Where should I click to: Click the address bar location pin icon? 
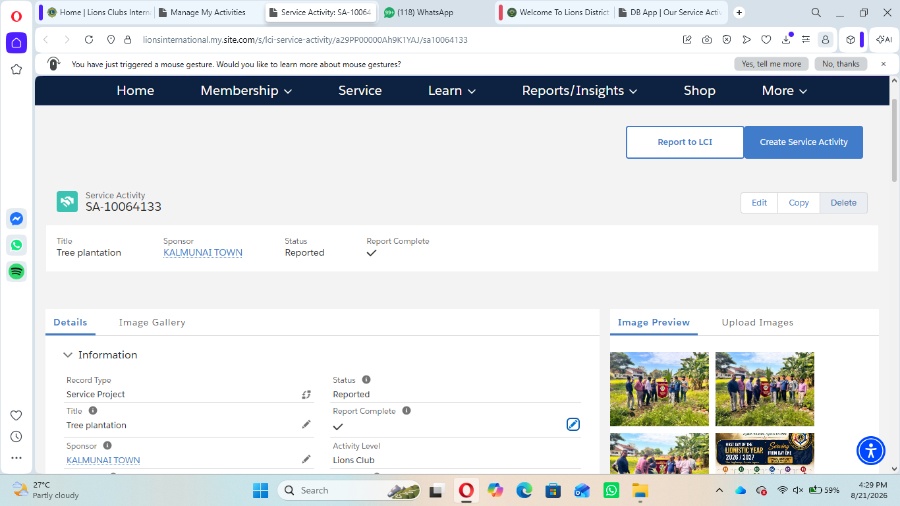coord(111,40)
